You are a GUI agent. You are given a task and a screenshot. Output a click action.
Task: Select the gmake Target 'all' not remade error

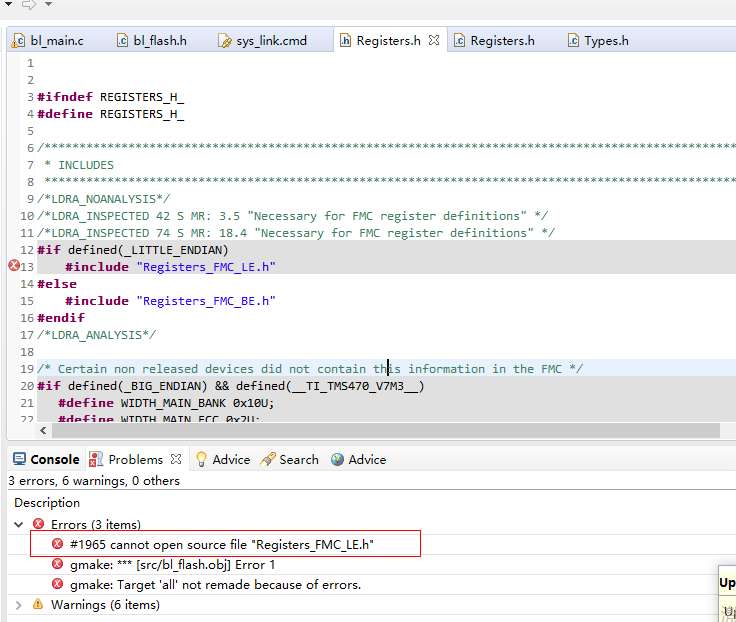215,584
